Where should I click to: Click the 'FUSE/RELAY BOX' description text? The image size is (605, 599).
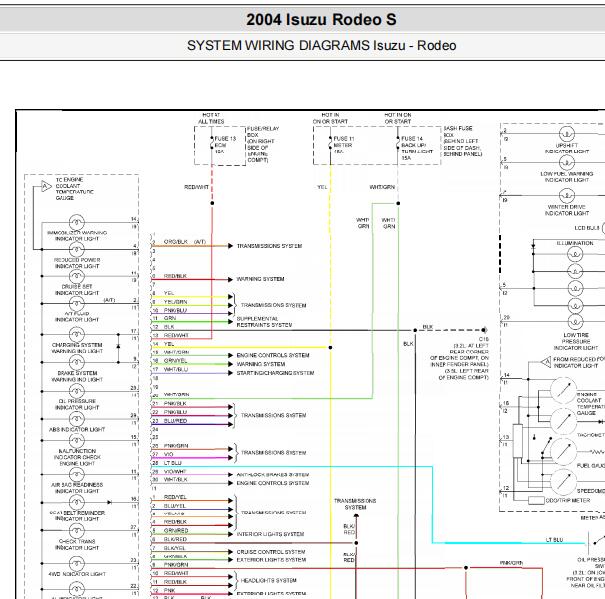point(263,144)
